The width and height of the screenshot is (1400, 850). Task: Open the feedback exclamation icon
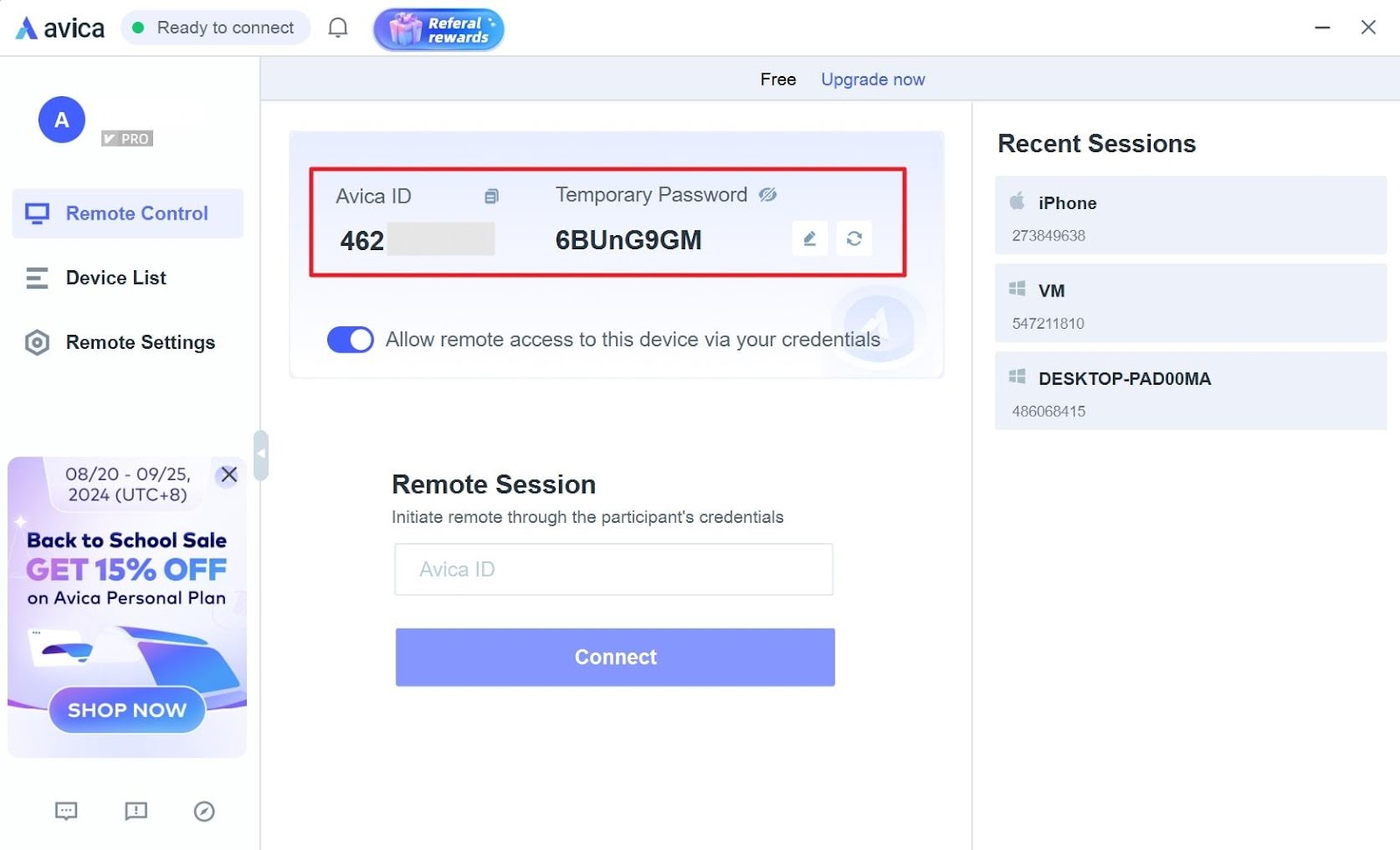[x=136, y=812]
